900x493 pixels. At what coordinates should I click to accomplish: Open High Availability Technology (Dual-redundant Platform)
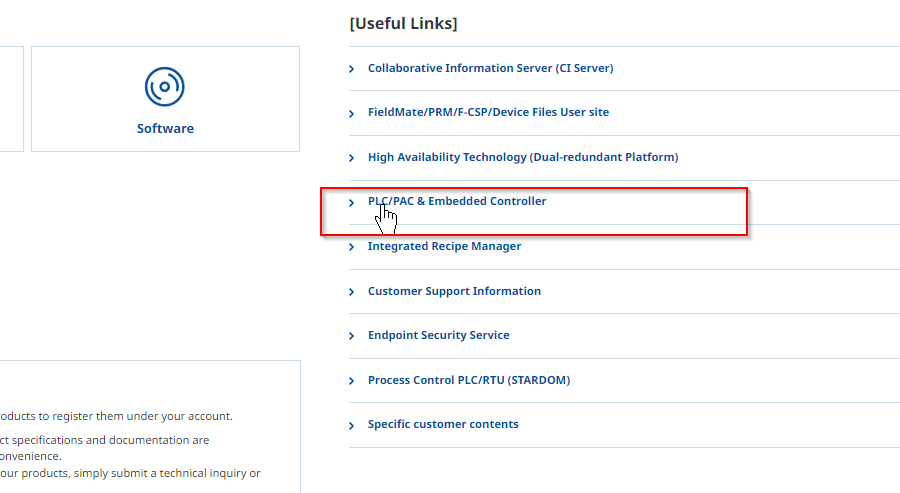click(523, 157)
